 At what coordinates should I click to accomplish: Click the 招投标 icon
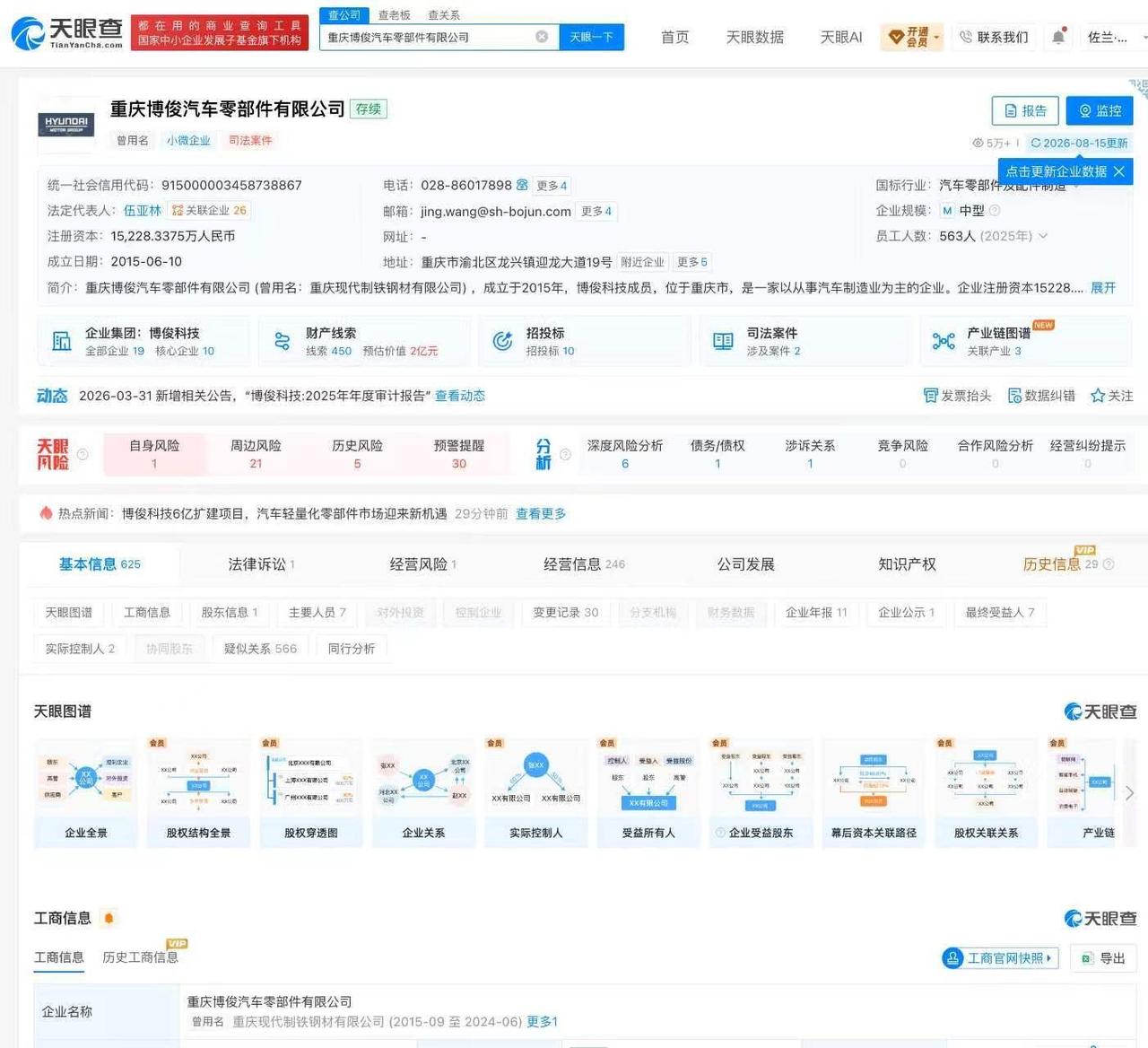click(x=502, y=341)
